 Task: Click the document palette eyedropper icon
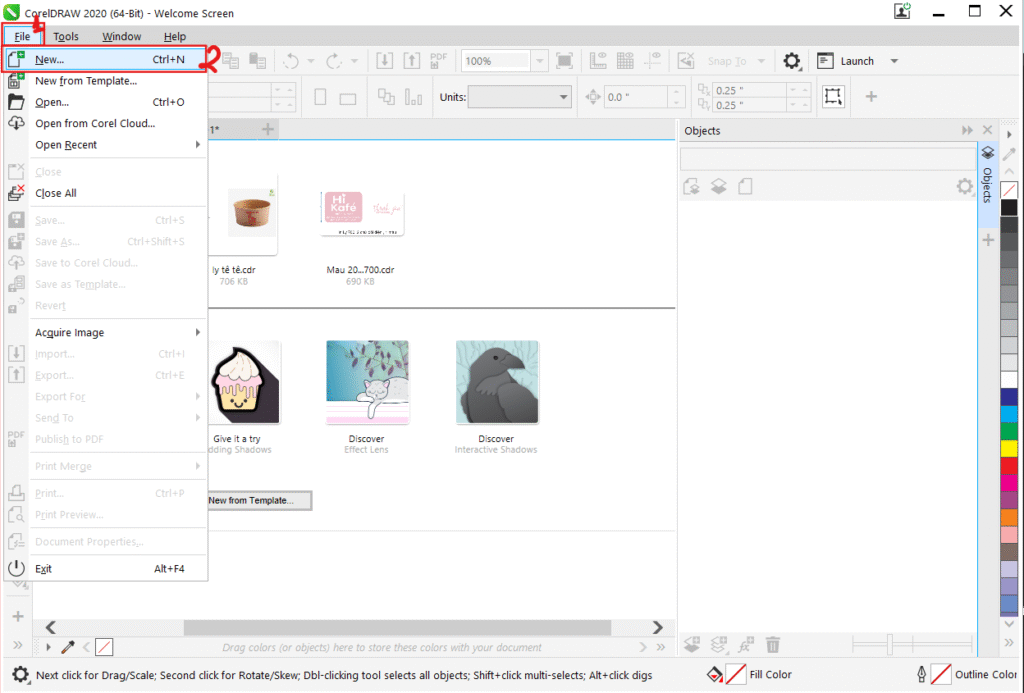[x=67, y=647]
